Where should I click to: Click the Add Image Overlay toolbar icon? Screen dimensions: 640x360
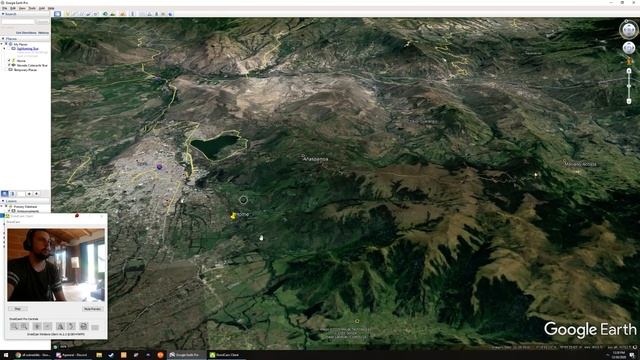pos(88,14)
